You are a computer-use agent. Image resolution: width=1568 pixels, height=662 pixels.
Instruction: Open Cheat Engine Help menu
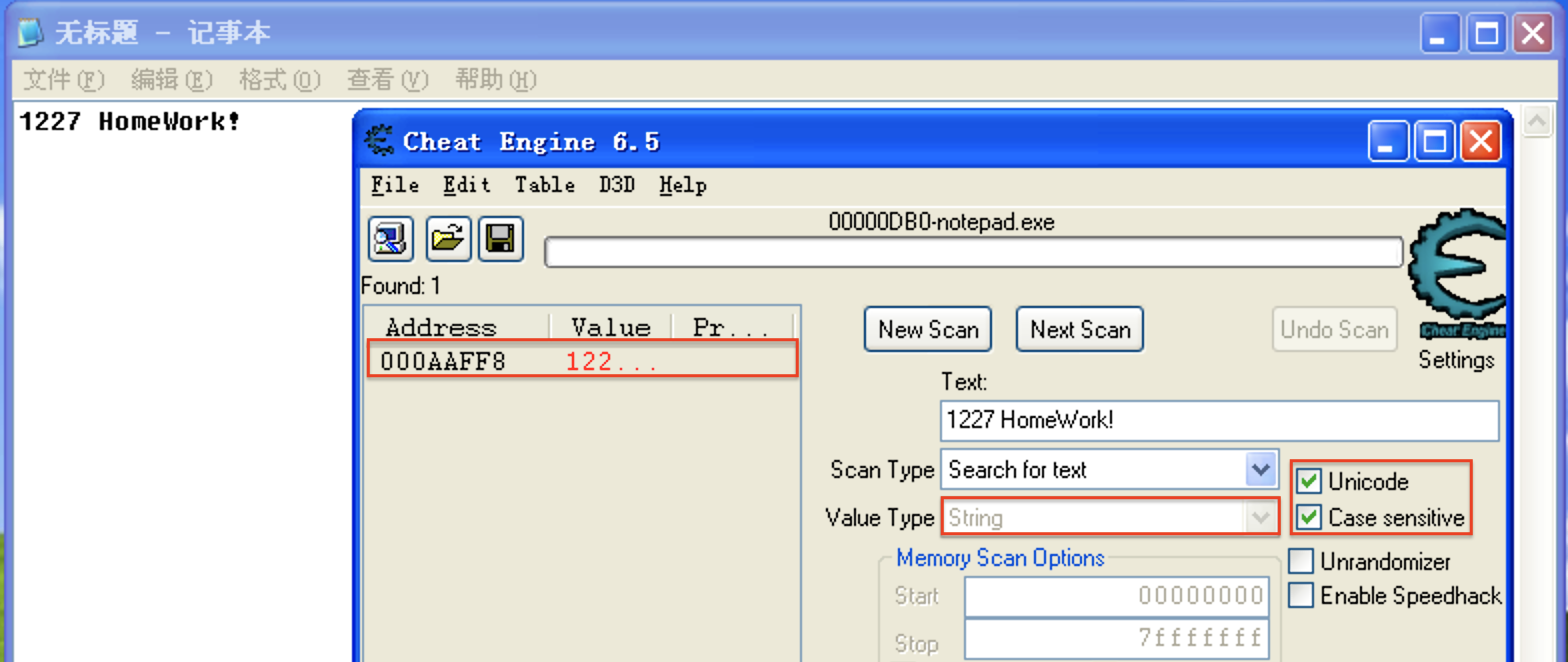tap(683, 185)
